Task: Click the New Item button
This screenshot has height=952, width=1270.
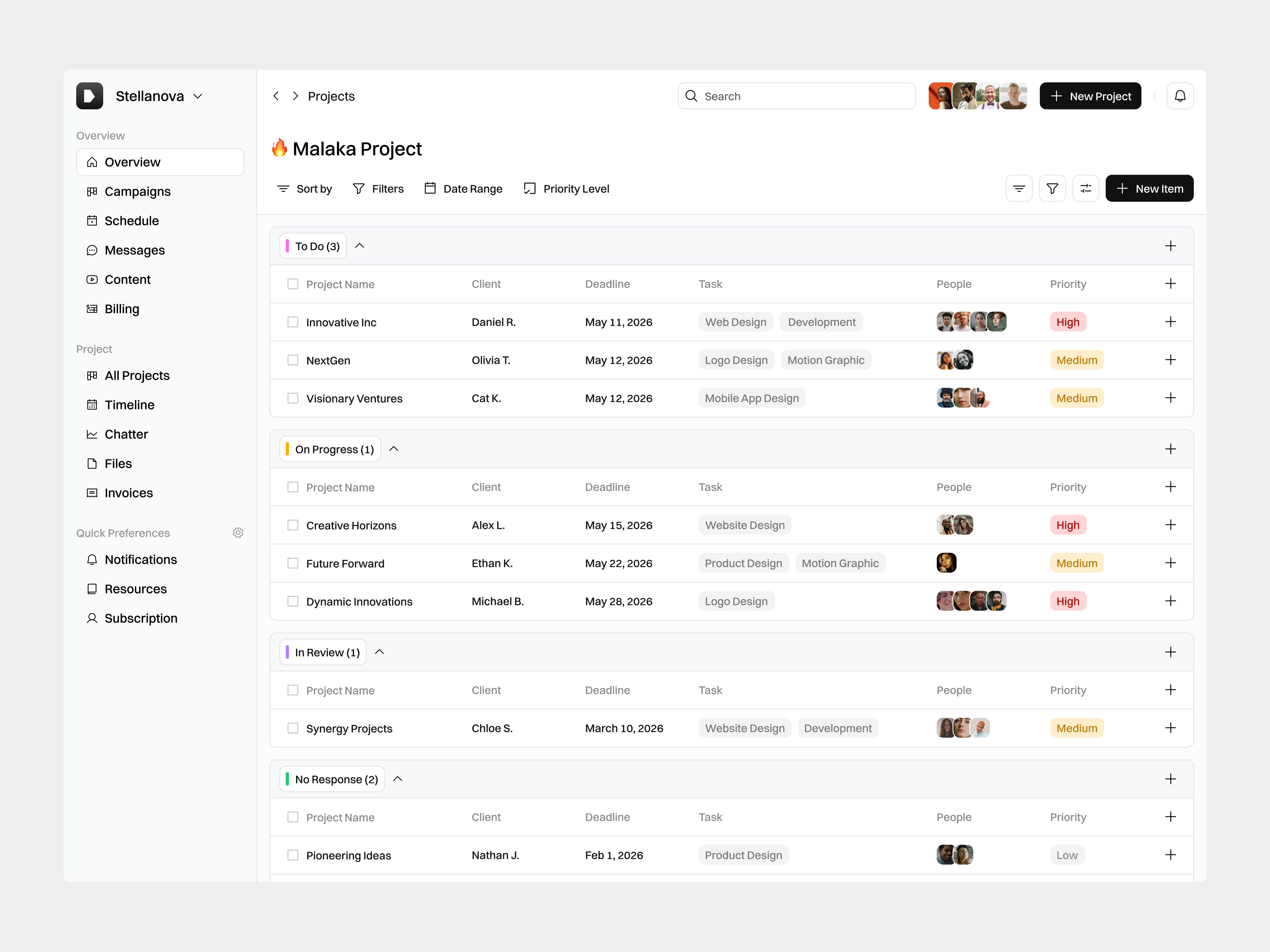Action: 1149,188
